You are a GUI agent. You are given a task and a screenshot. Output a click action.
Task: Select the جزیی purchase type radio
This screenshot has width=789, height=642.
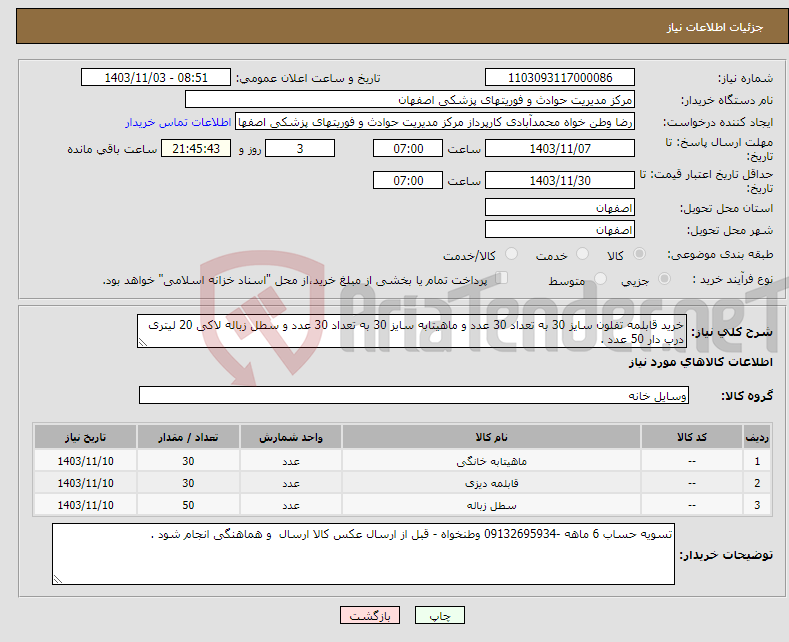click(664, 278)
